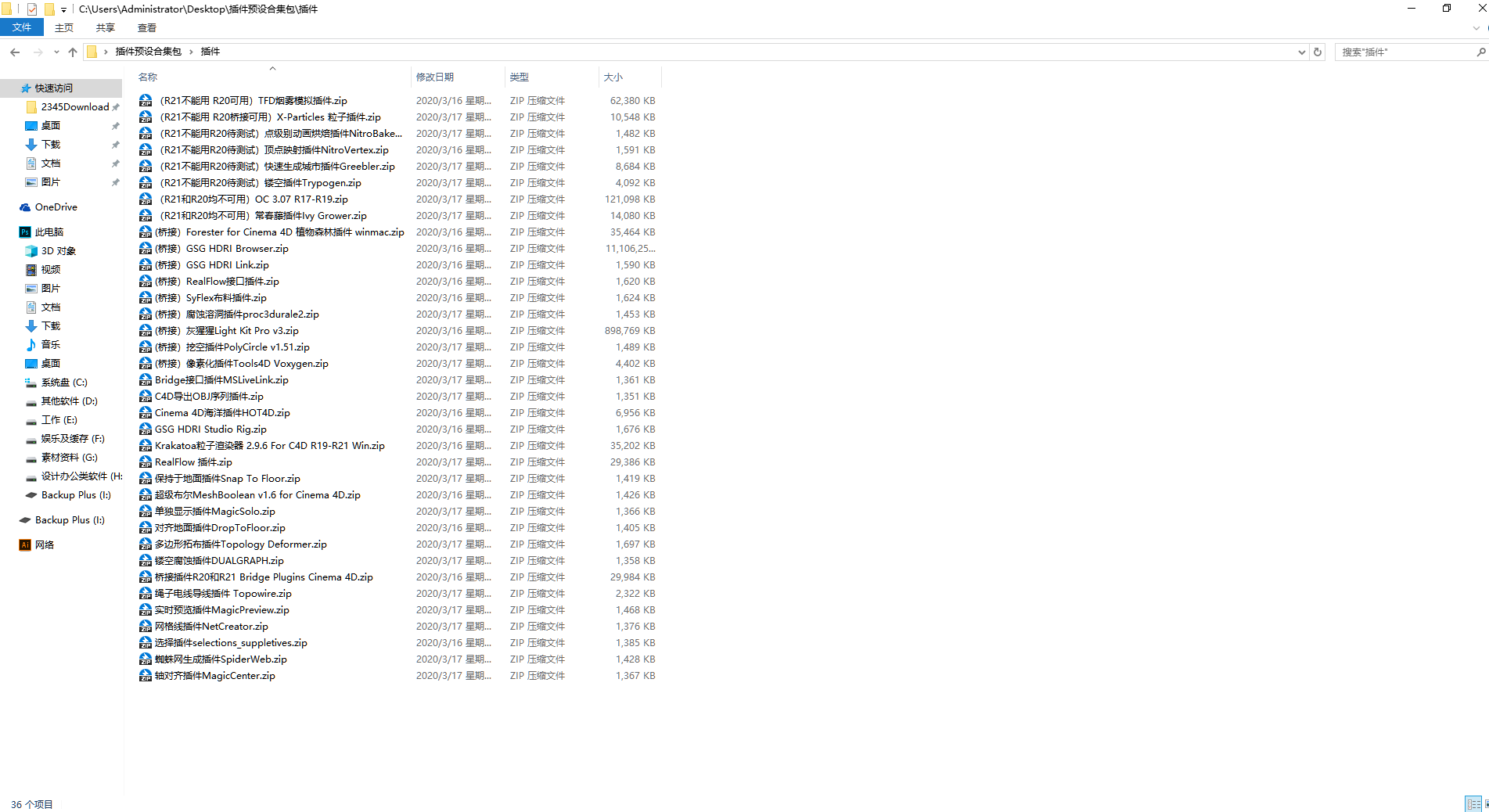The image size is (1489, 812).
Task: Select the GSG HDRI Browser.zip file icon
Action: coord(146,249)
